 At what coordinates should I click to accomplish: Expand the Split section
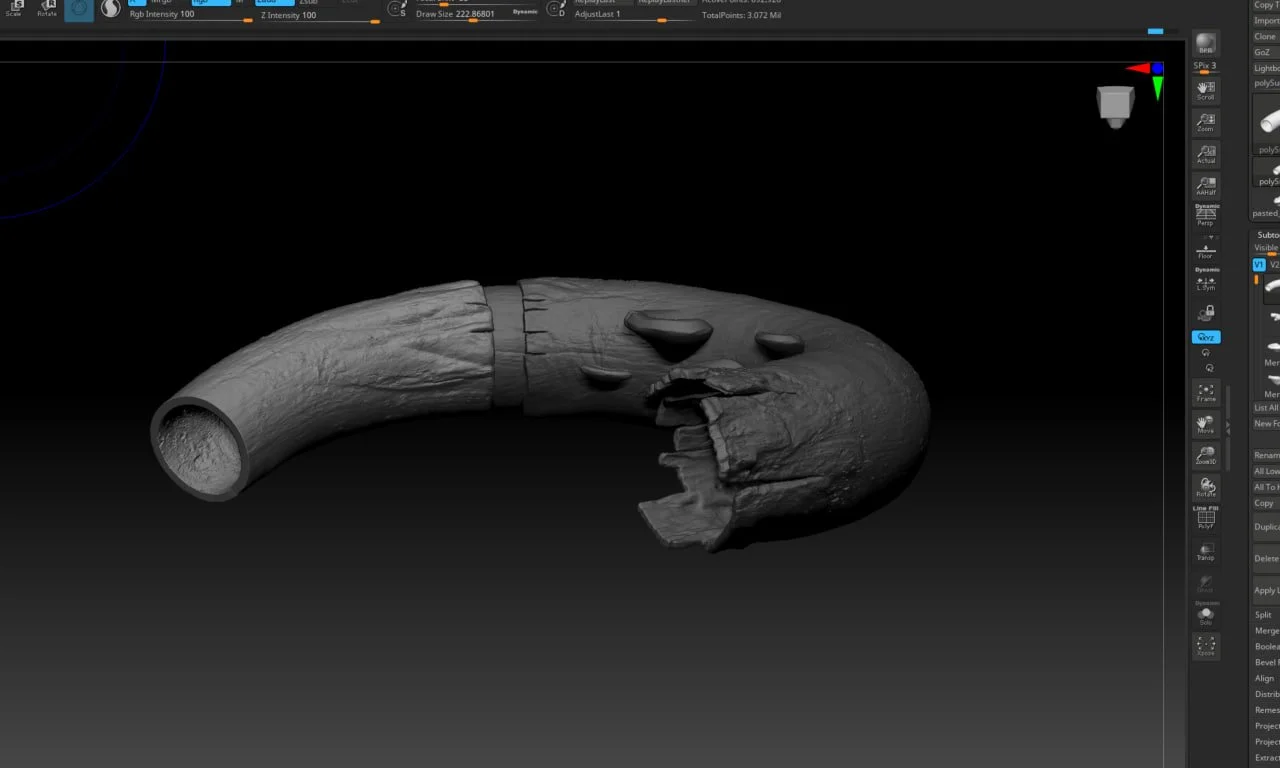[x=1266, y=615]
